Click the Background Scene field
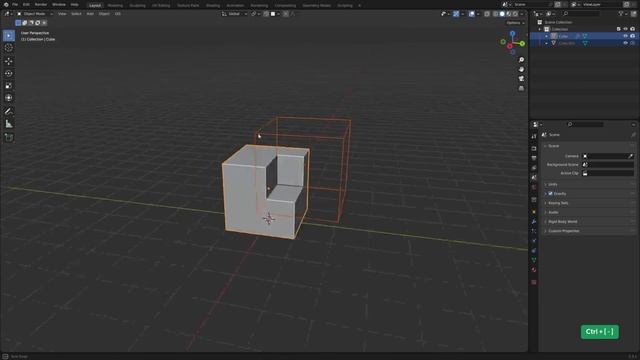640x360 pixels. click(x=608, y=164)
